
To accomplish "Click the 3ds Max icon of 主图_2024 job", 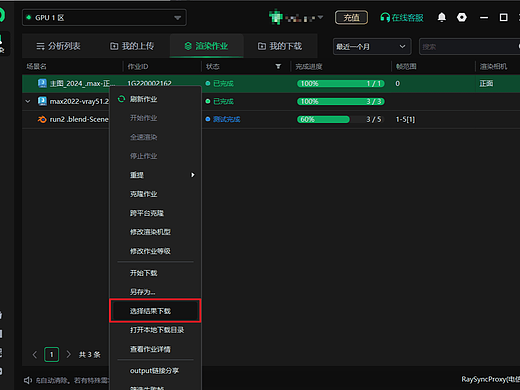I will [x=42, y=83].
